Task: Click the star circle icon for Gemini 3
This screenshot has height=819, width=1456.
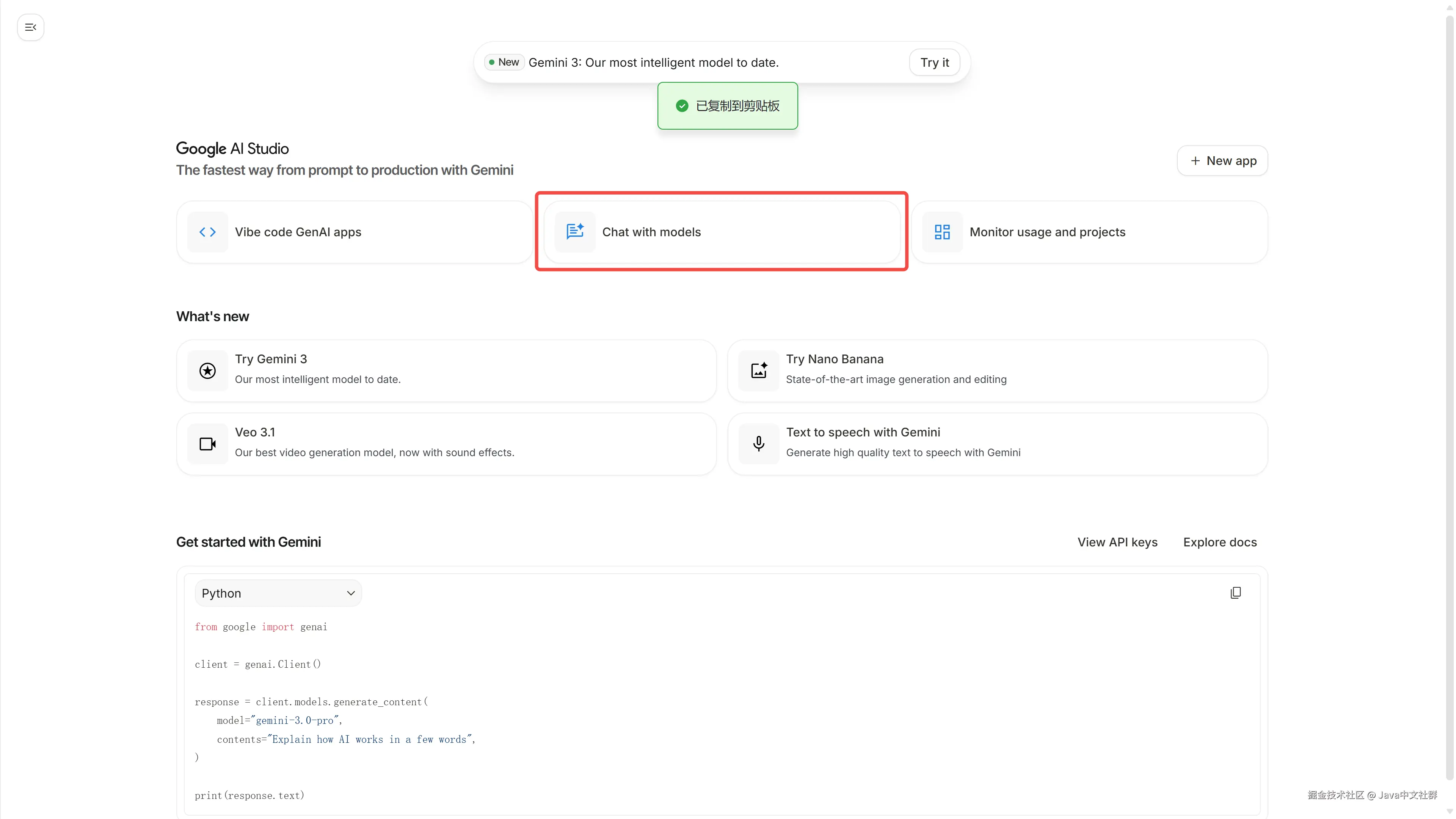Action: coord(207,371)
